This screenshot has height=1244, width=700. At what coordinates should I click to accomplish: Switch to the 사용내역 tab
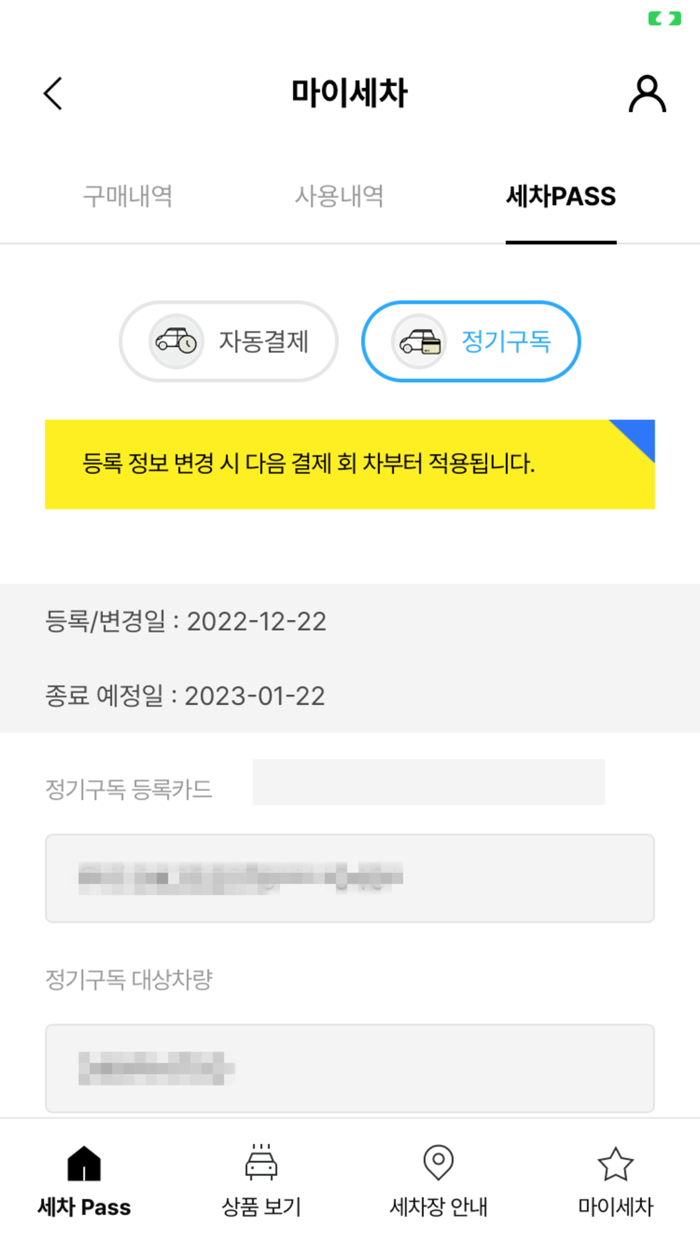coord(339,196)
